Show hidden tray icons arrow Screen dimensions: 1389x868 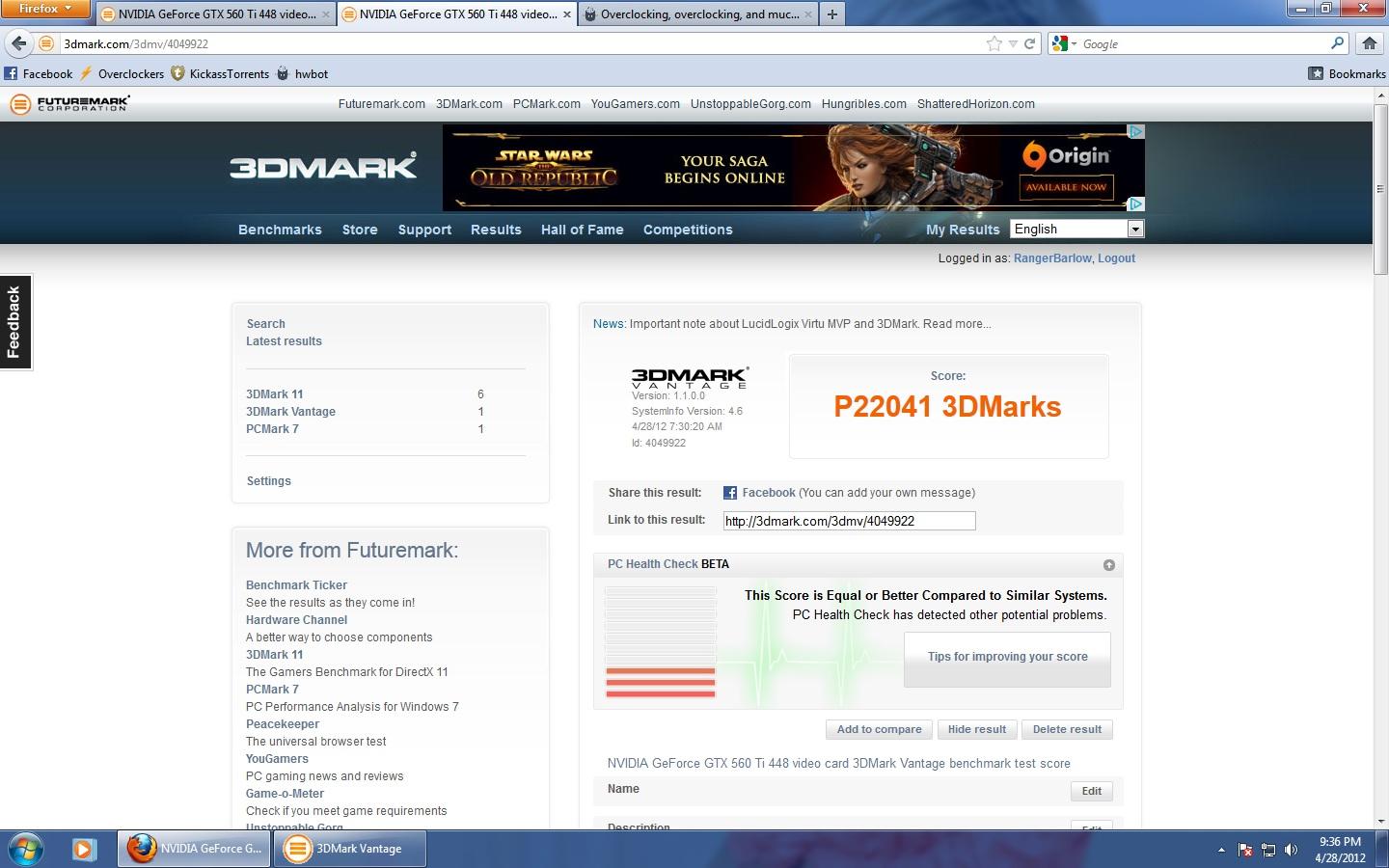[1221, 850]
